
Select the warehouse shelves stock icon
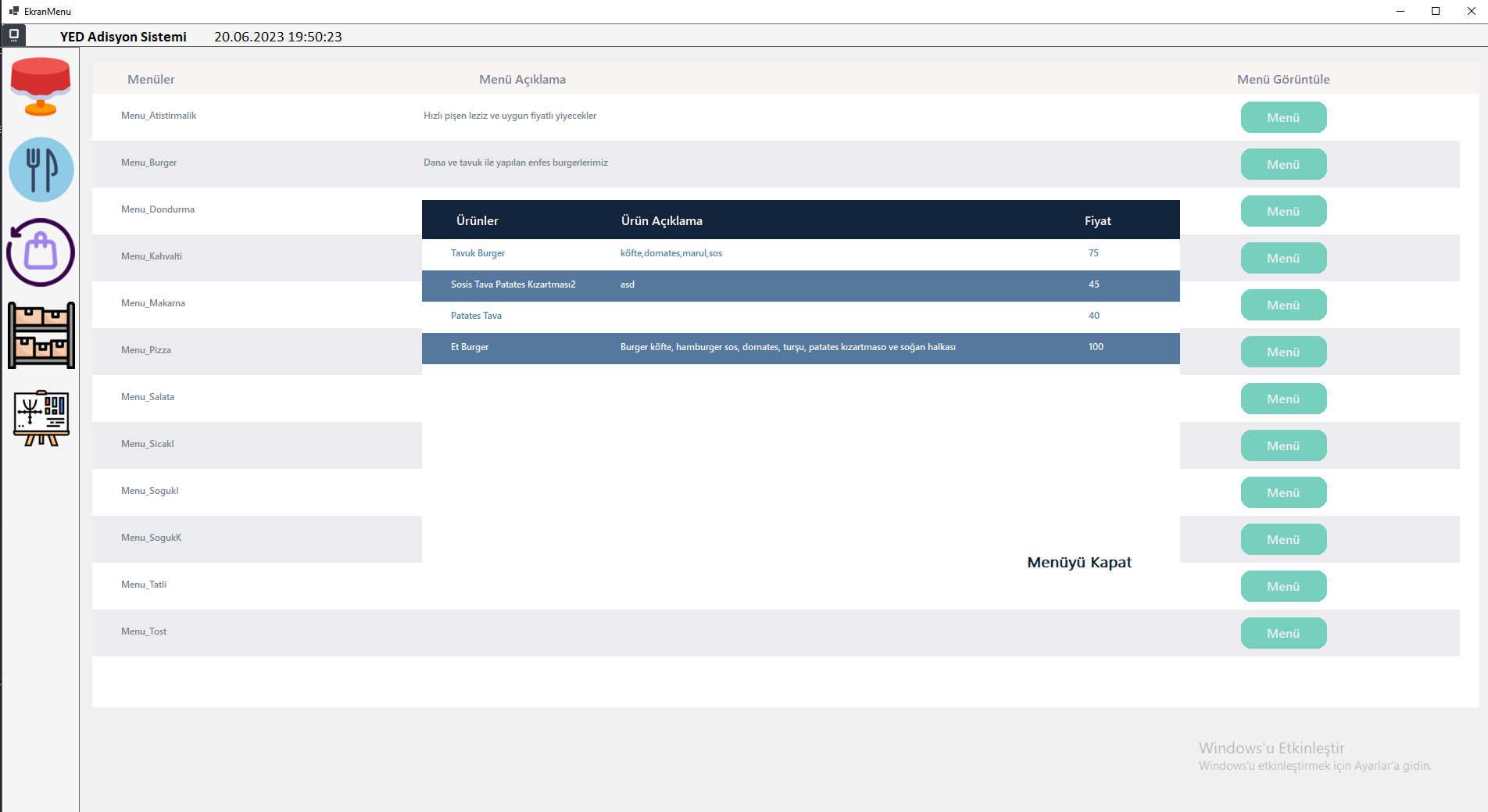tap(41, 335)
